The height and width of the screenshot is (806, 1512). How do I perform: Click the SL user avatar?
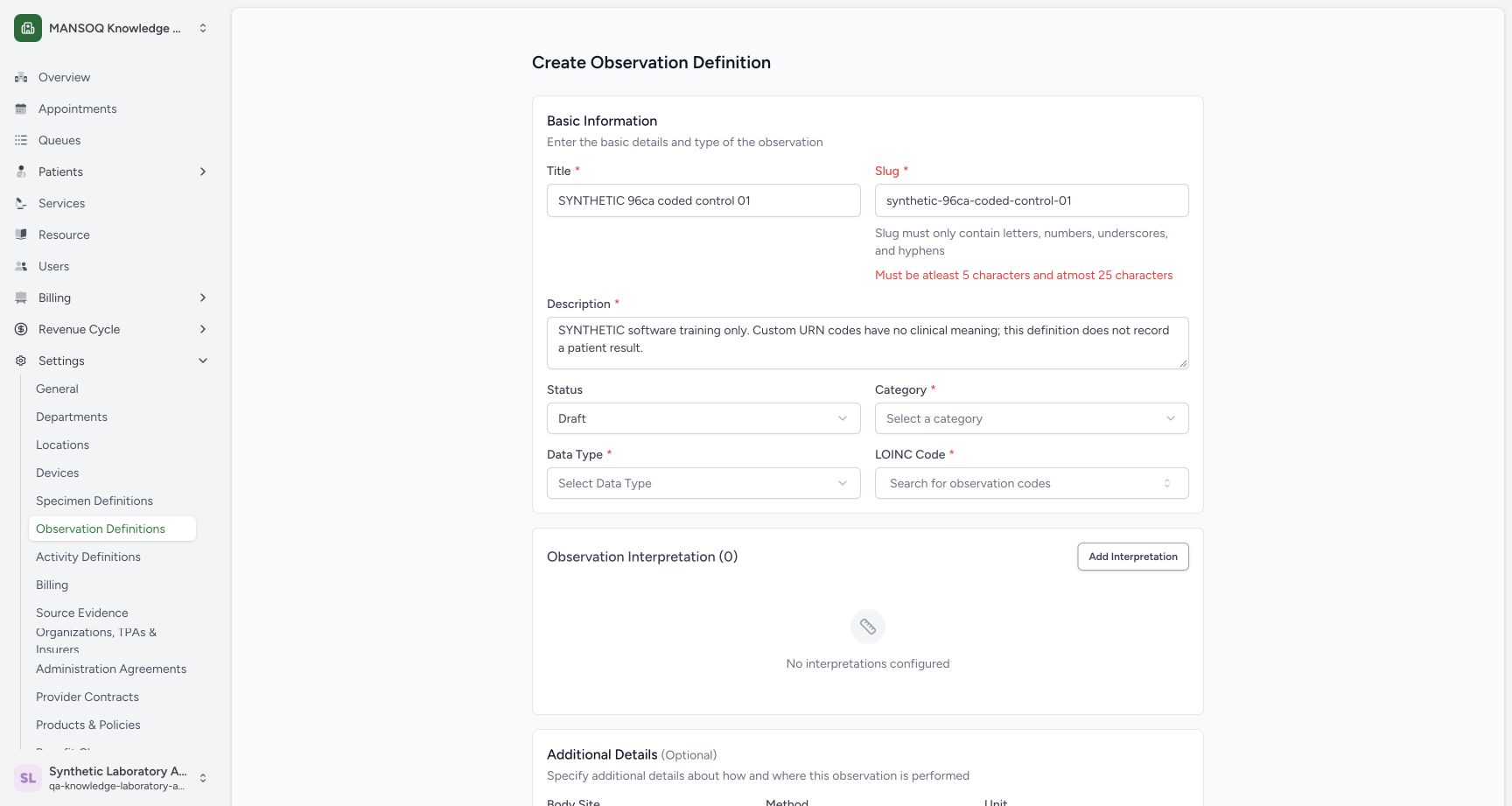click(28, 777)
